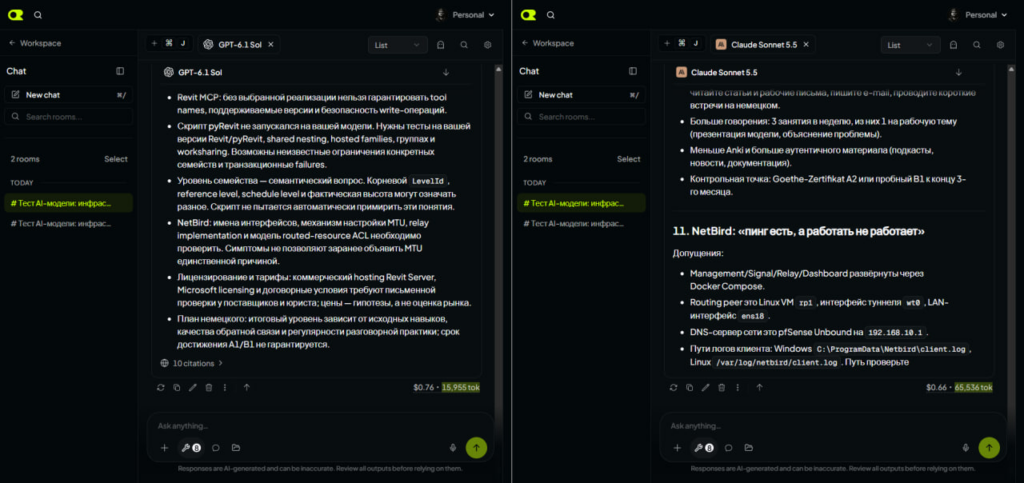Focus Ask anything input in left window
Image resolution: width=1024 pixels, height=483 pixels.
pos(320,426)
